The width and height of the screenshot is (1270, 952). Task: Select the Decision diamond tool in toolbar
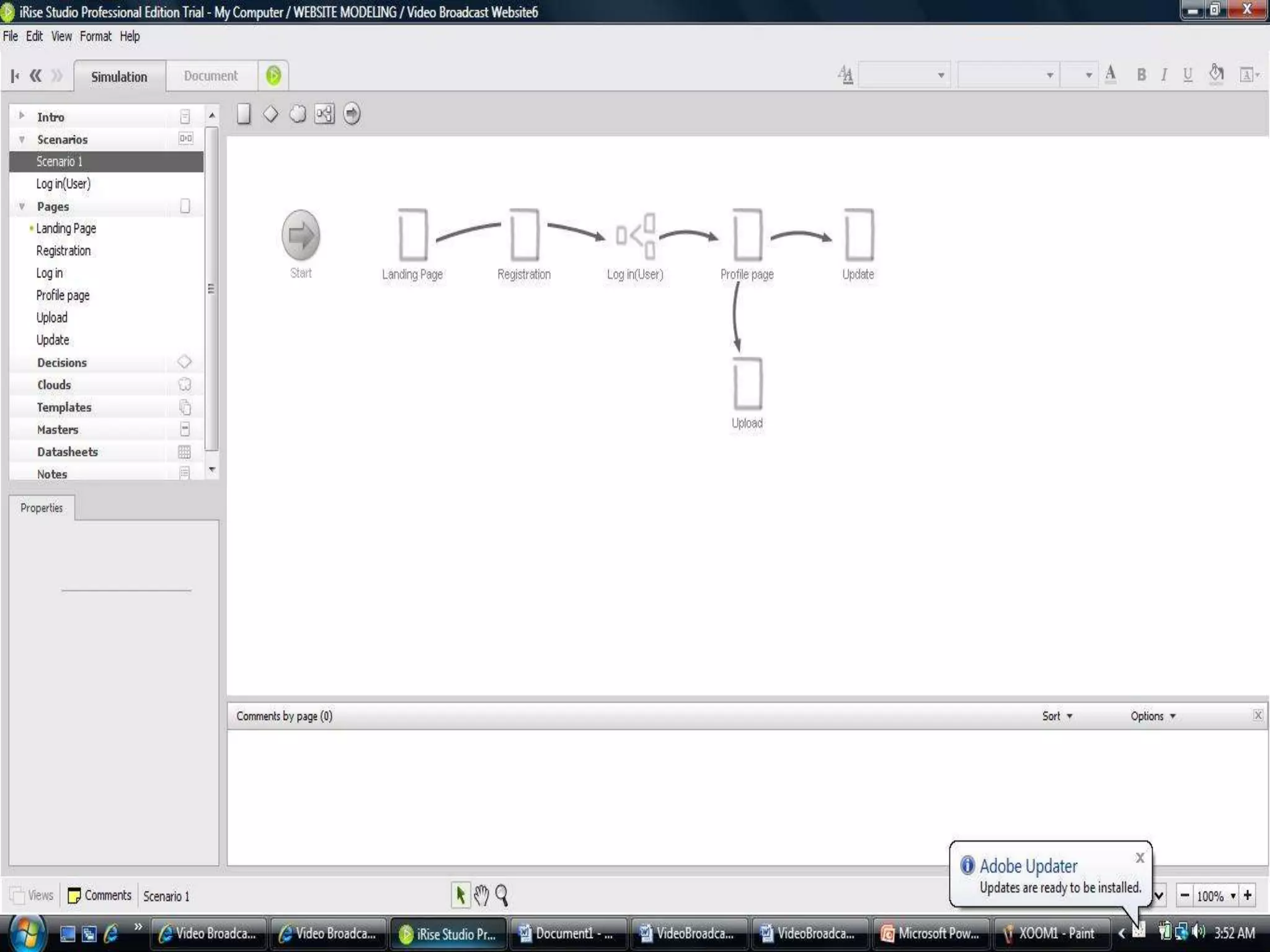coord(270,114)
